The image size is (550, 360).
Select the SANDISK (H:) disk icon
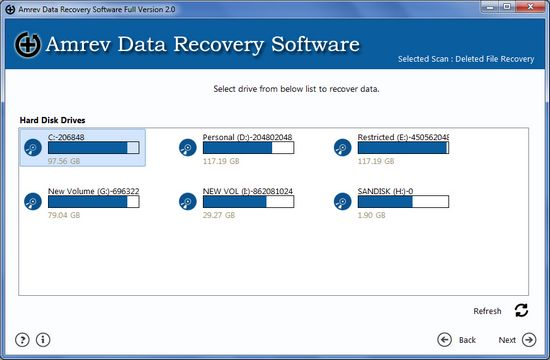343,201
